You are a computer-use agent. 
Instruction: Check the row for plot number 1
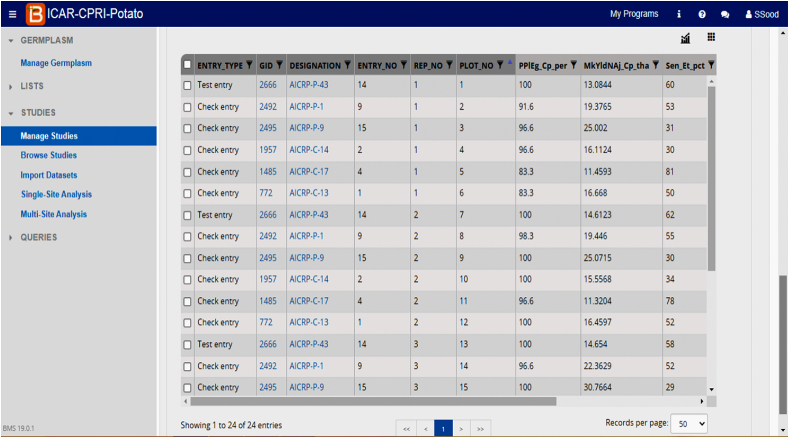[188, 86]
